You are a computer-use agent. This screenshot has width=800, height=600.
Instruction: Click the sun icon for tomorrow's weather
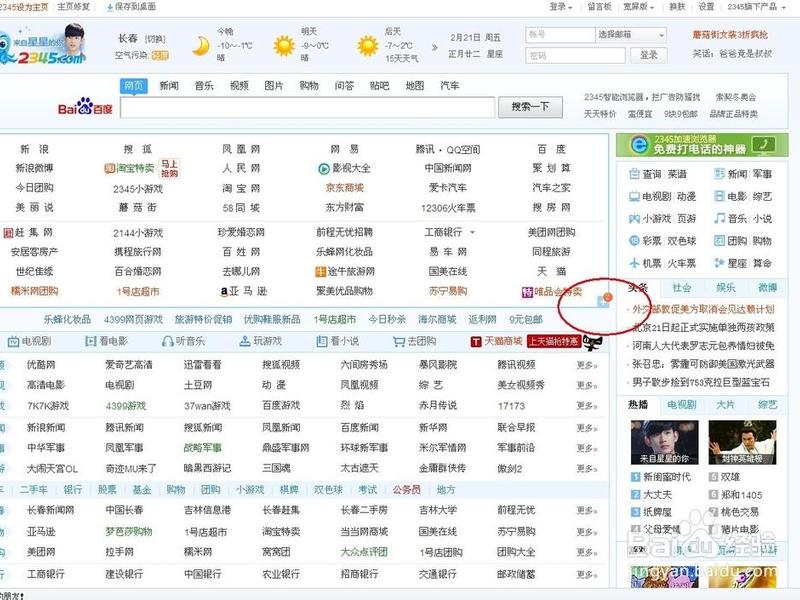284,46
